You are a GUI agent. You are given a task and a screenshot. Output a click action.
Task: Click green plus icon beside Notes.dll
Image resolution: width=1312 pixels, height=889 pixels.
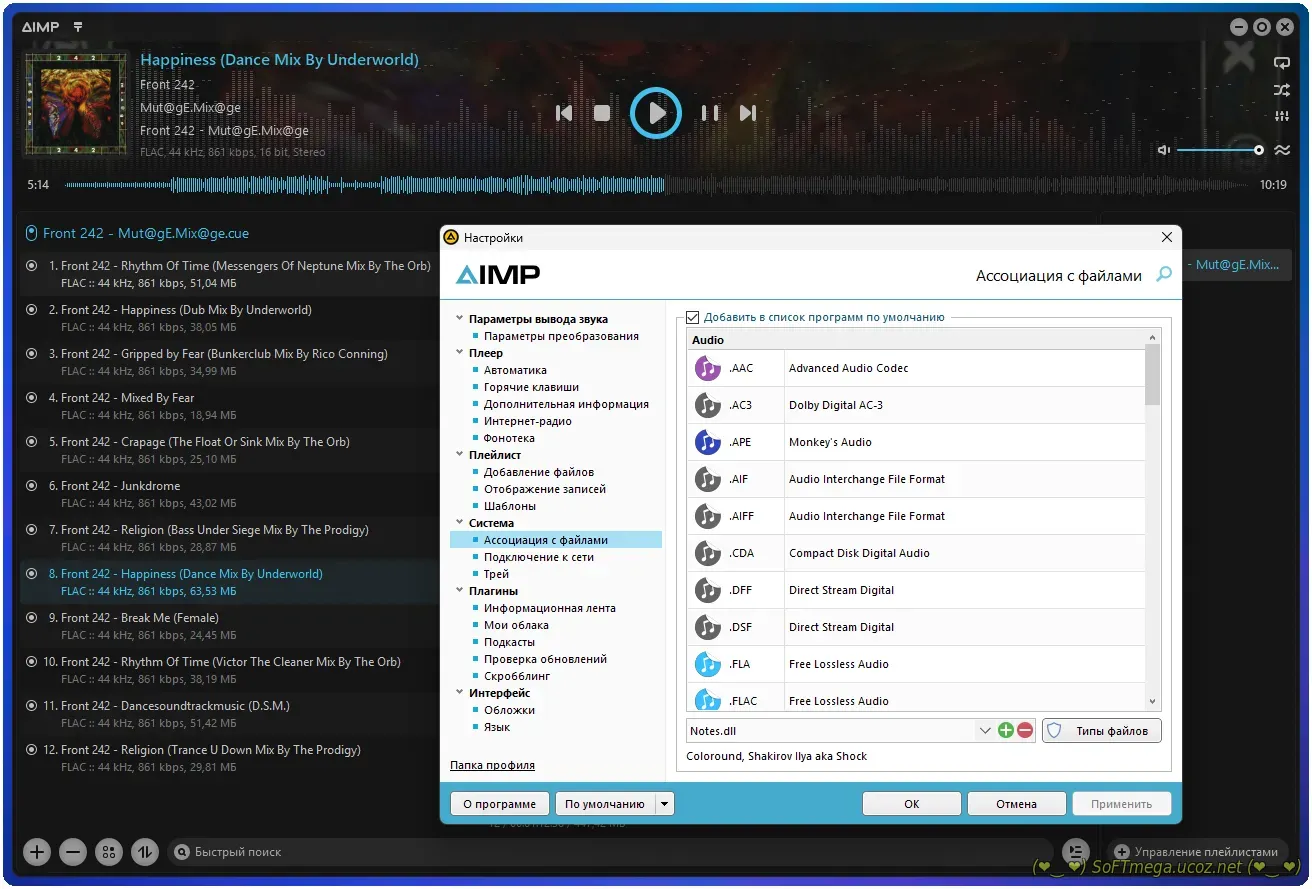click(1006, 731)
